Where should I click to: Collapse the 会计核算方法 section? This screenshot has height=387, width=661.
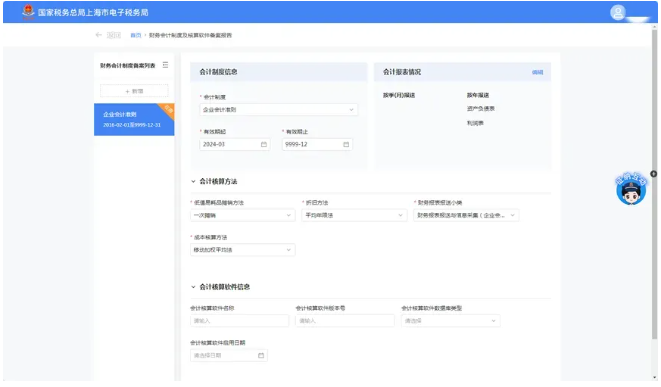click(x=193, y=181)
